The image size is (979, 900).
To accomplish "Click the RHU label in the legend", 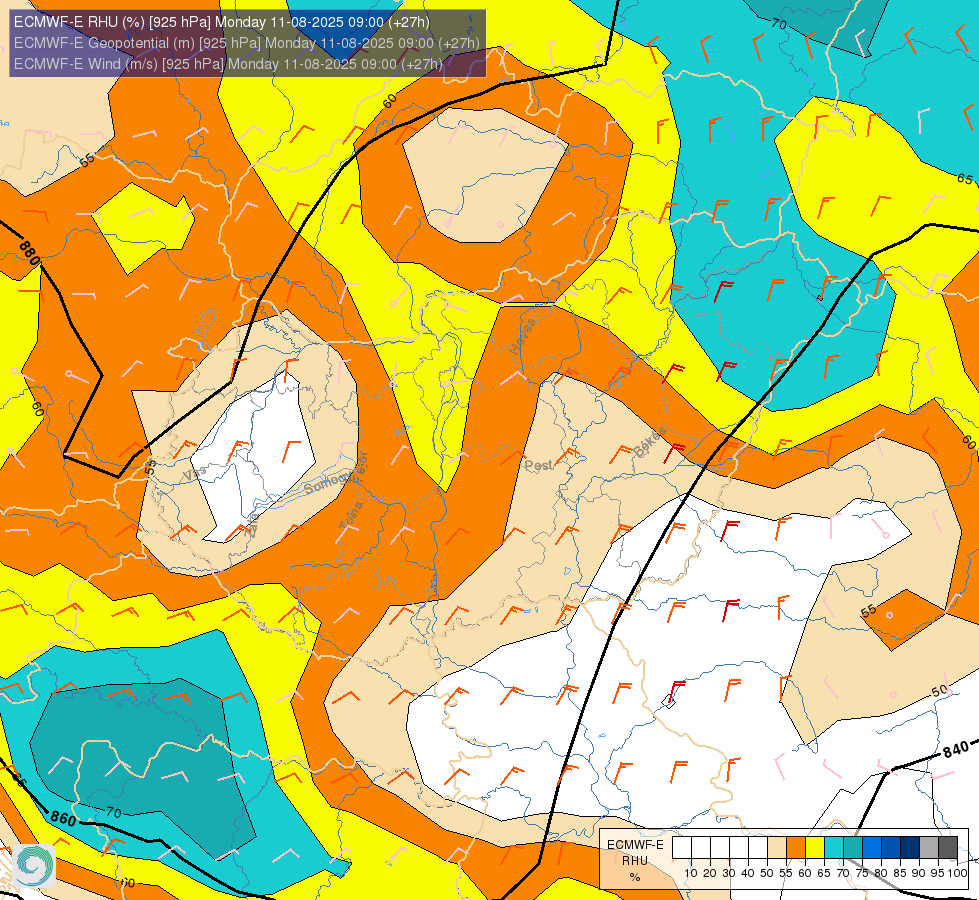I will pyautogui.click(x=635, y=861).
